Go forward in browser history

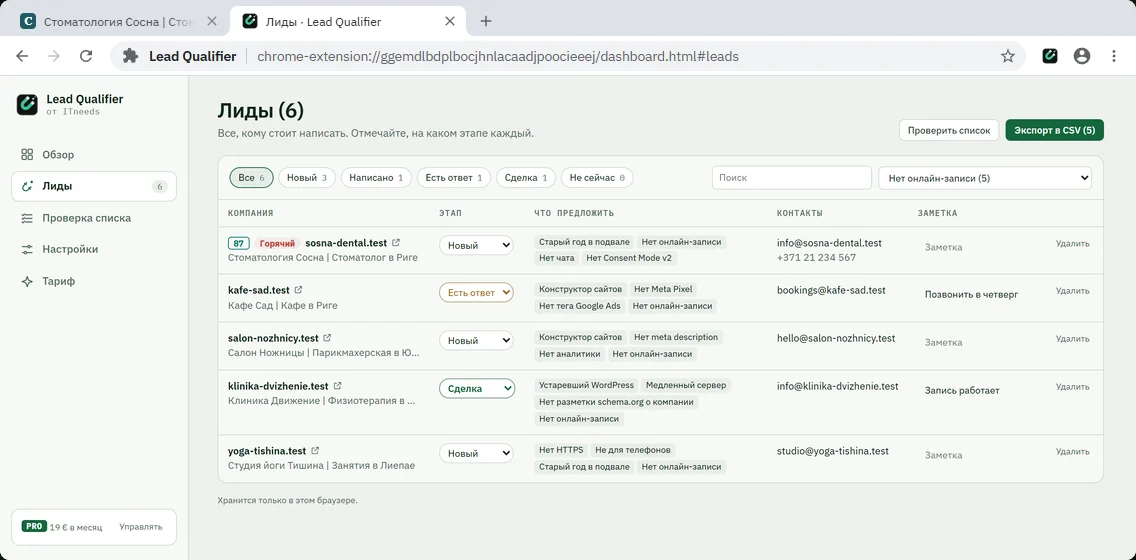pos(54,56)
